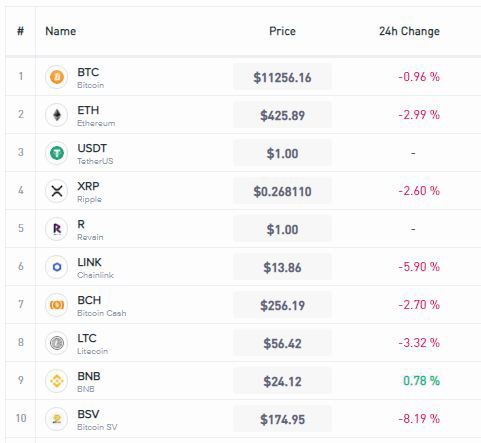Select the Bitcoin SV coin icon
Screen dimensions: 481x443
57,419
